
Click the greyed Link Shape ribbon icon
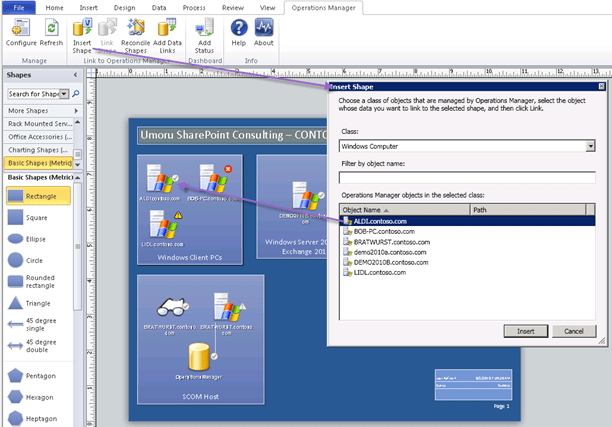point(107,27)
